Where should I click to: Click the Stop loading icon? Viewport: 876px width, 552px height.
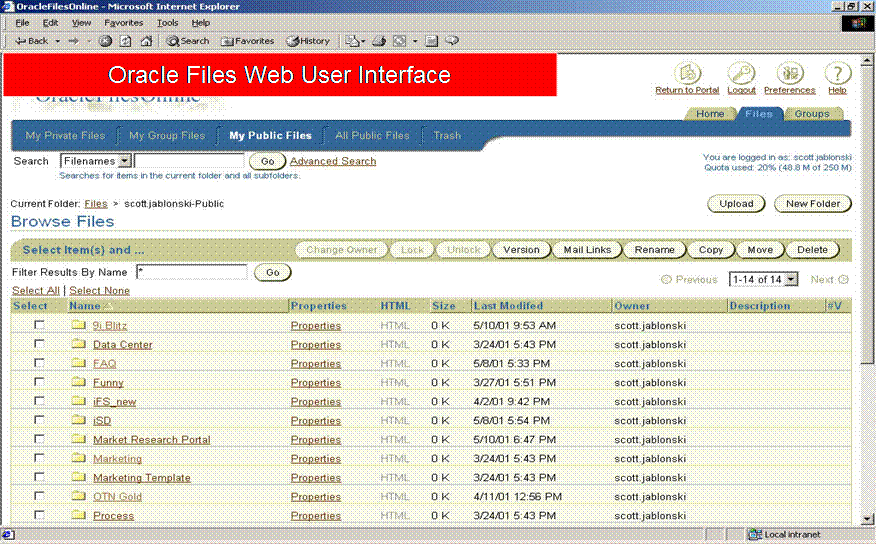coord(105,41)
